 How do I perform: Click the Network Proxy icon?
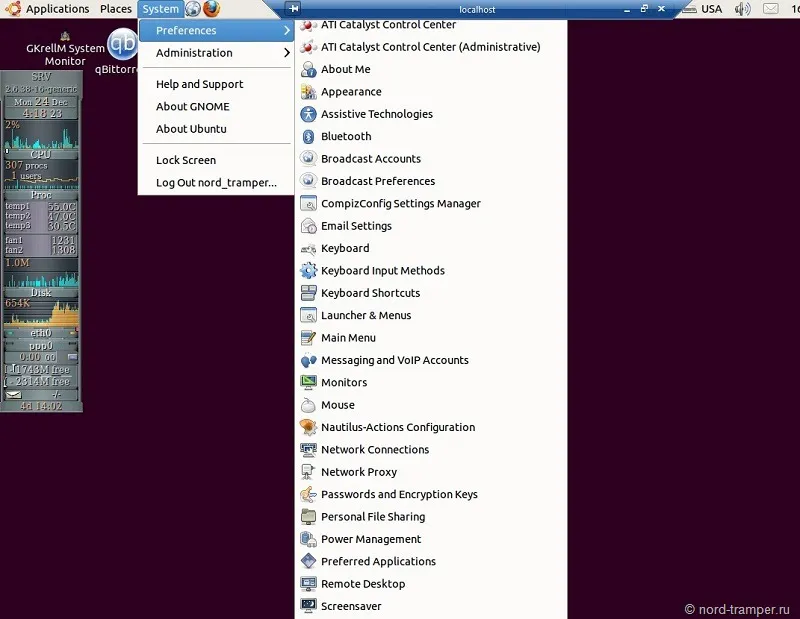click(308, 472)
